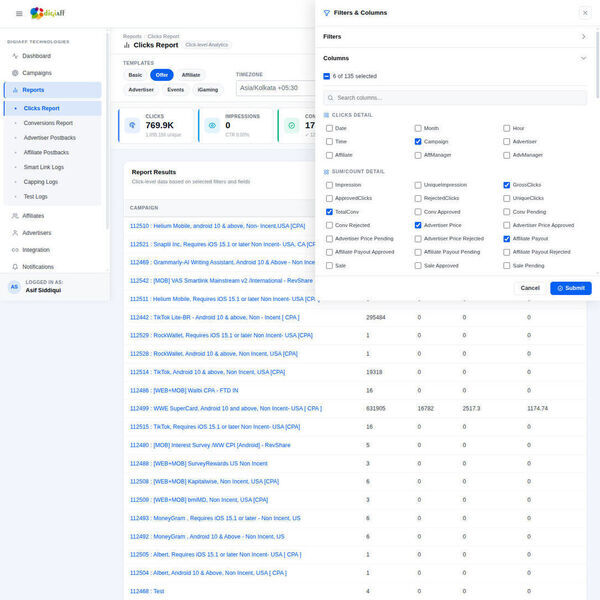
Task: Open Smart Link Logs in sidebar
Action: click(44, 167)
